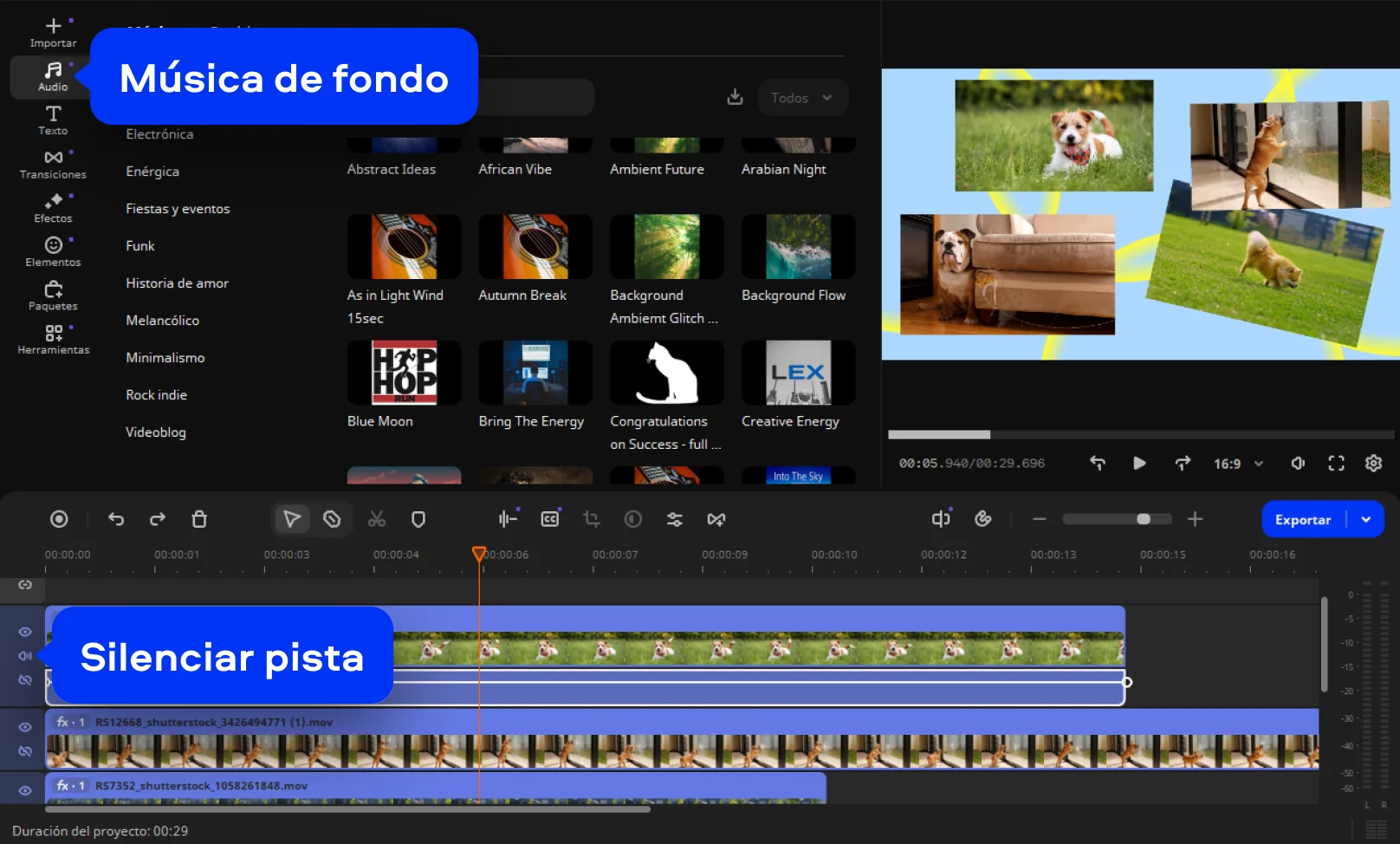Viewport: 1400px width, 844px height.
Task: Select the Rock indie category
Action: [156, 395]
